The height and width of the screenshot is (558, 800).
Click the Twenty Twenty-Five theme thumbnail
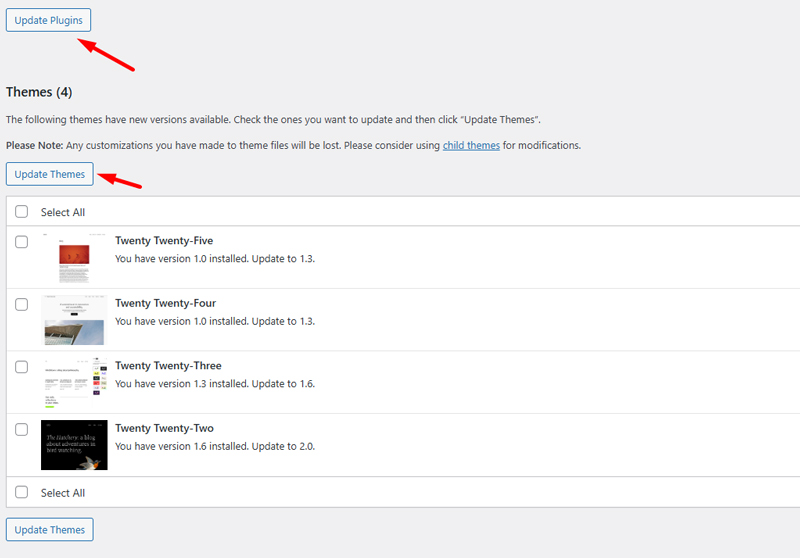click(74, 259)
